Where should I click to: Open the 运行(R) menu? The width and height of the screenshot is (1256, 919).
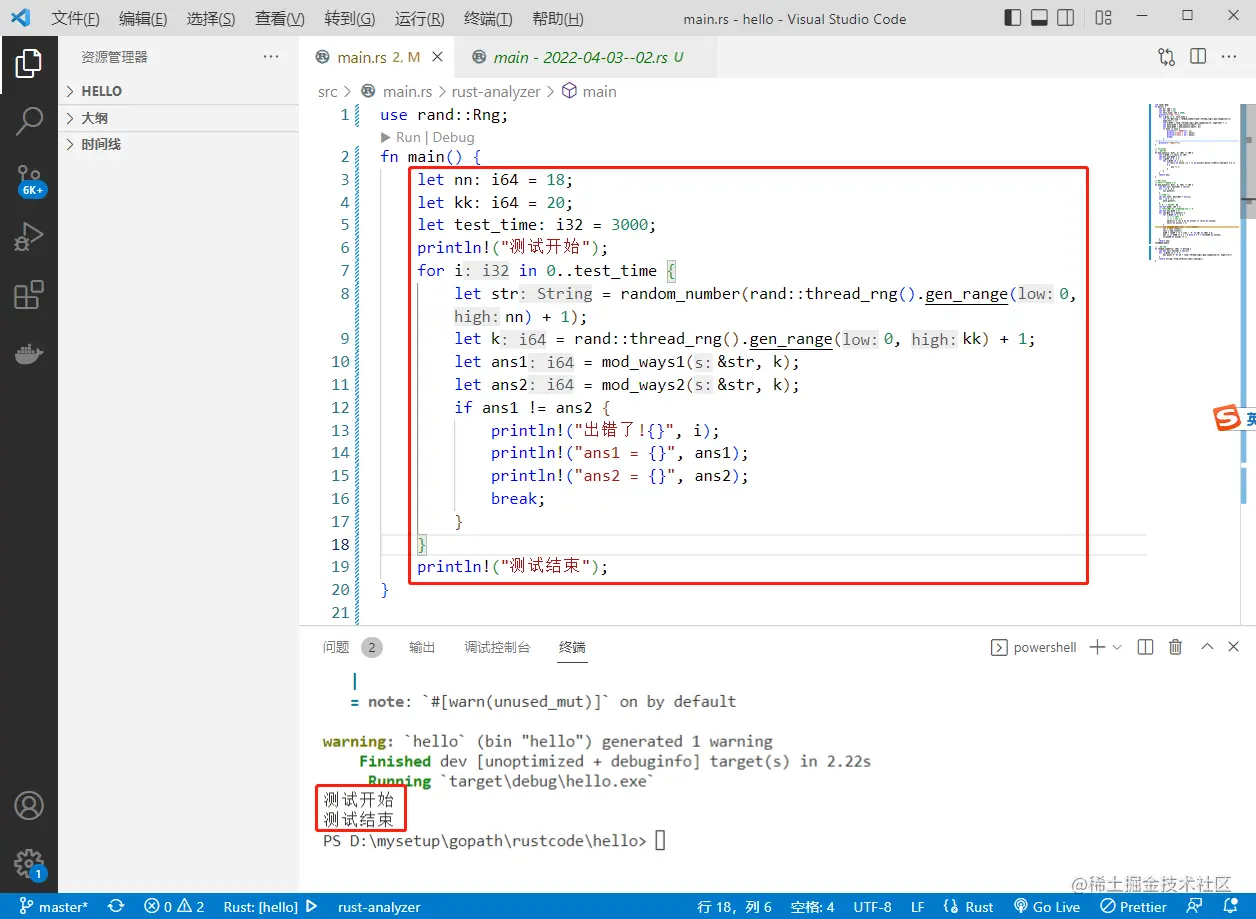[420, 19]
